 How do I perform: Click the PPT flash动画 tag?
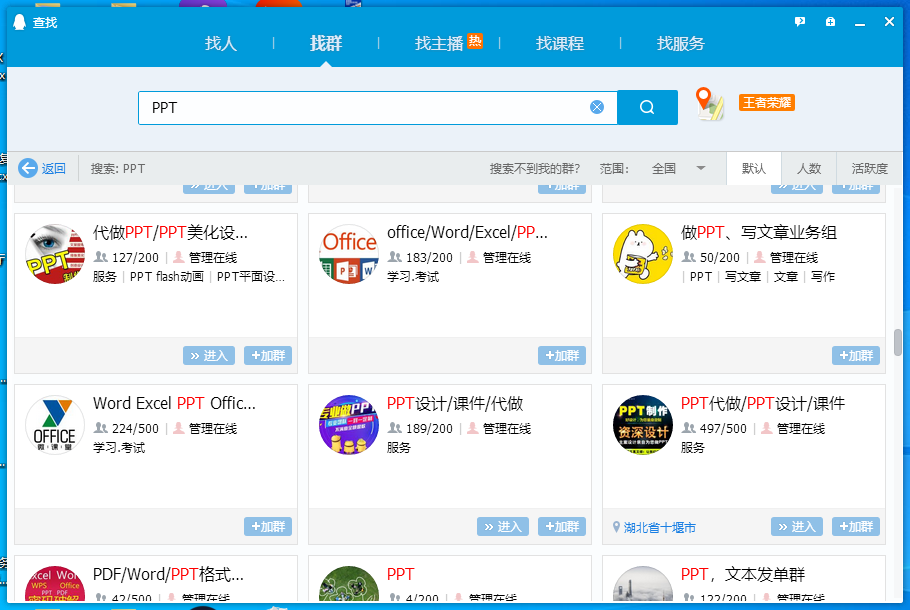167,277
